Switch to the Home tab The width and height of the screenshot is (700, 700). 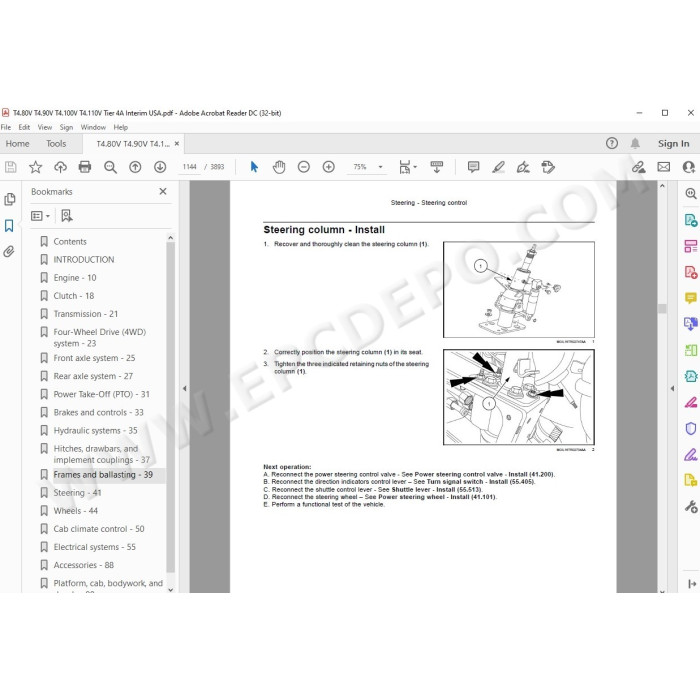tap(17, 144)
